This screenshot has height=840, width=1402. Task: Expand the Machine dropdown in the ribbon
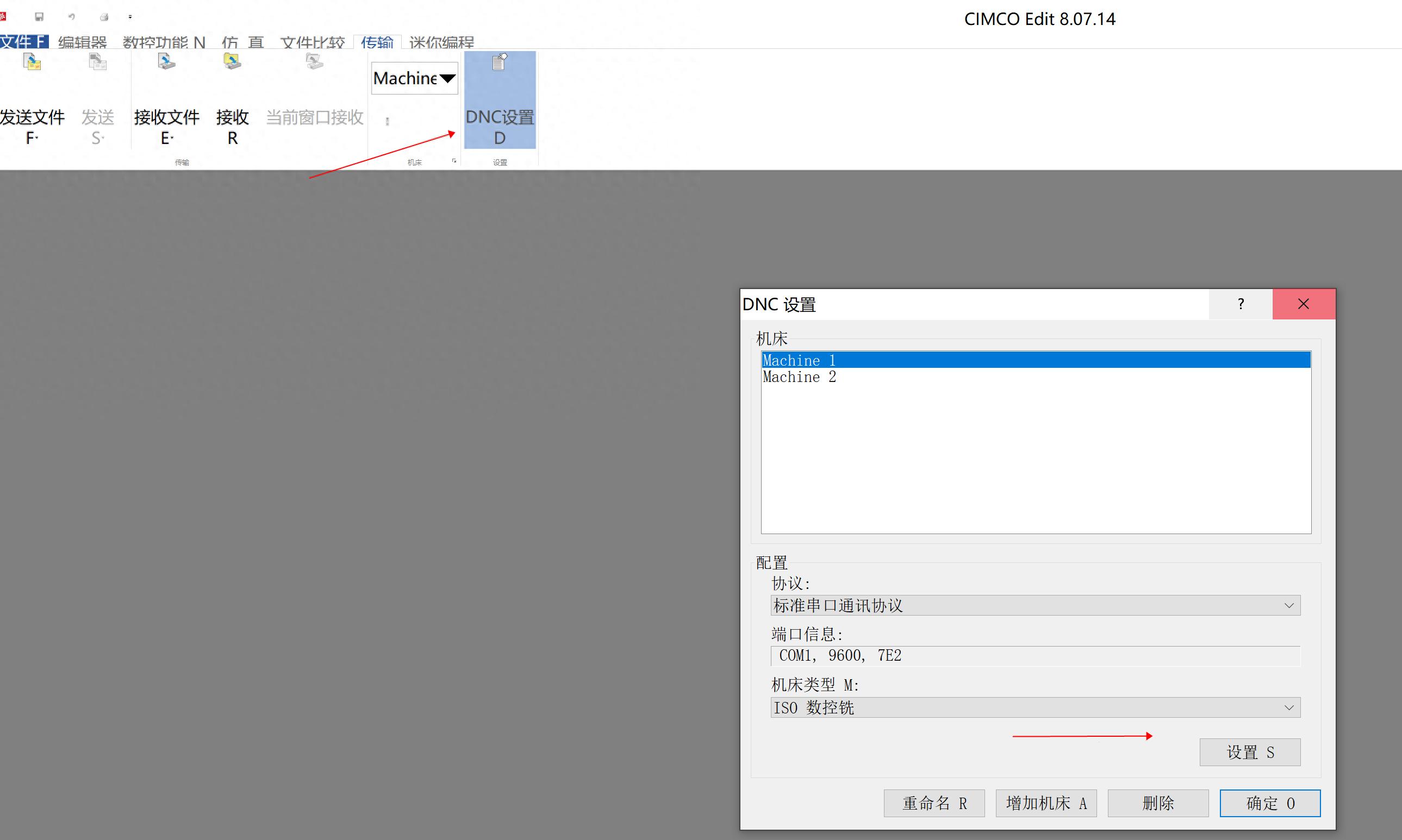pos(447,78)
